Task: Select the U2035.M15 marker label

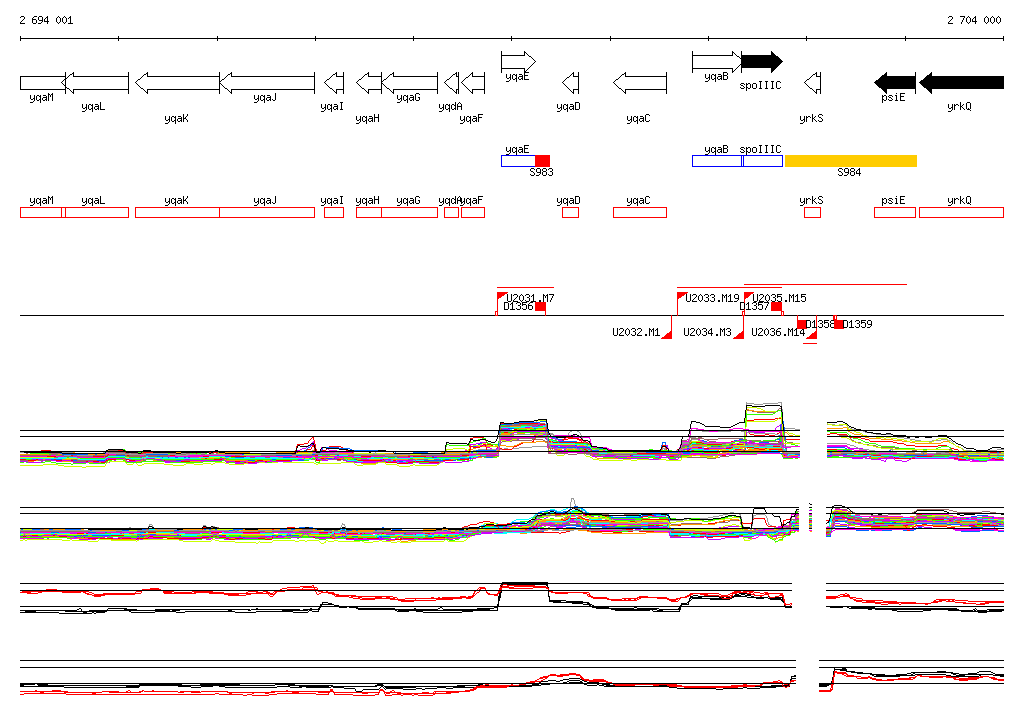Action: tap(779, 298)
